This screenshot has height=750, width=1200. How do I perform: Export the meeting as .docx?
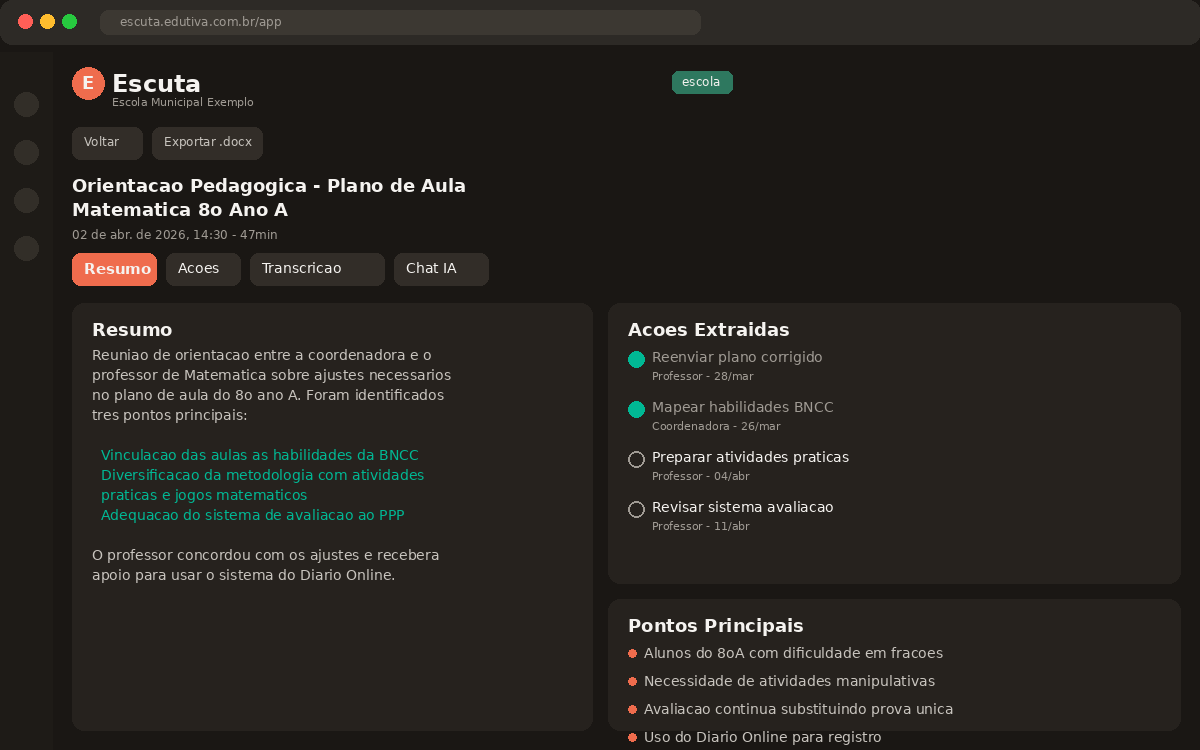point(207,143)
